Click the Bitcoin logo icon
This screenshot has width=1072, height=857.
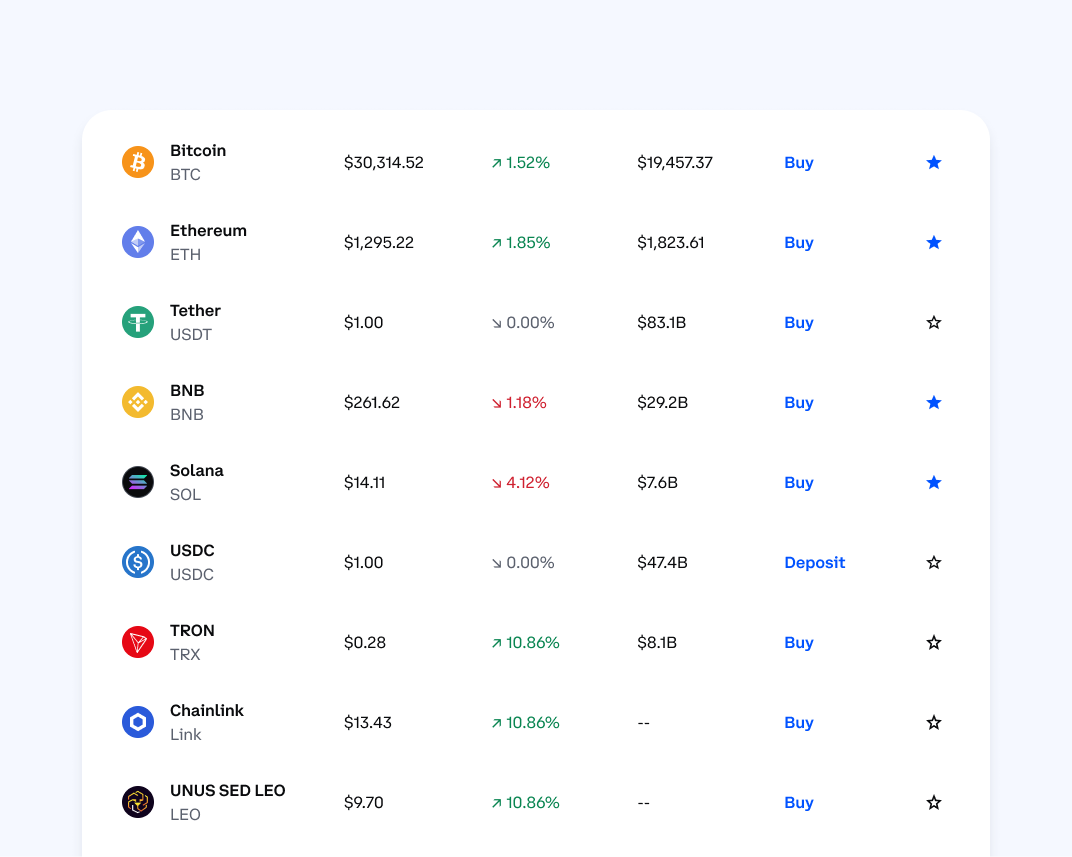[138, 162]
